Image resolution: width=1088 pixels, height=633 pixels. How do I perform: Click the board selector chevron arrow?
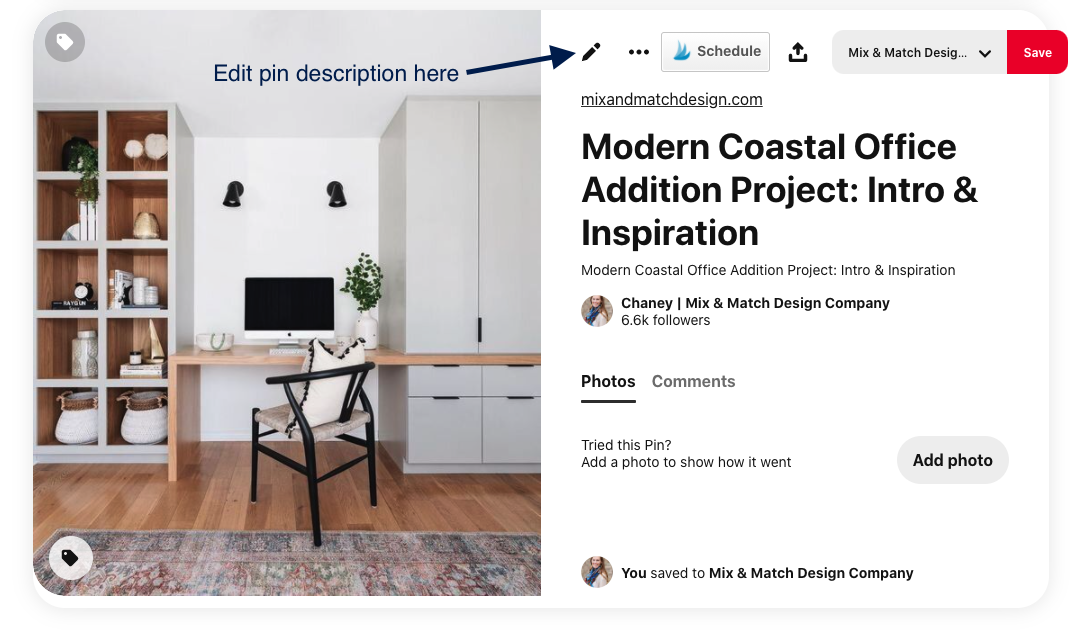(985, 53)
